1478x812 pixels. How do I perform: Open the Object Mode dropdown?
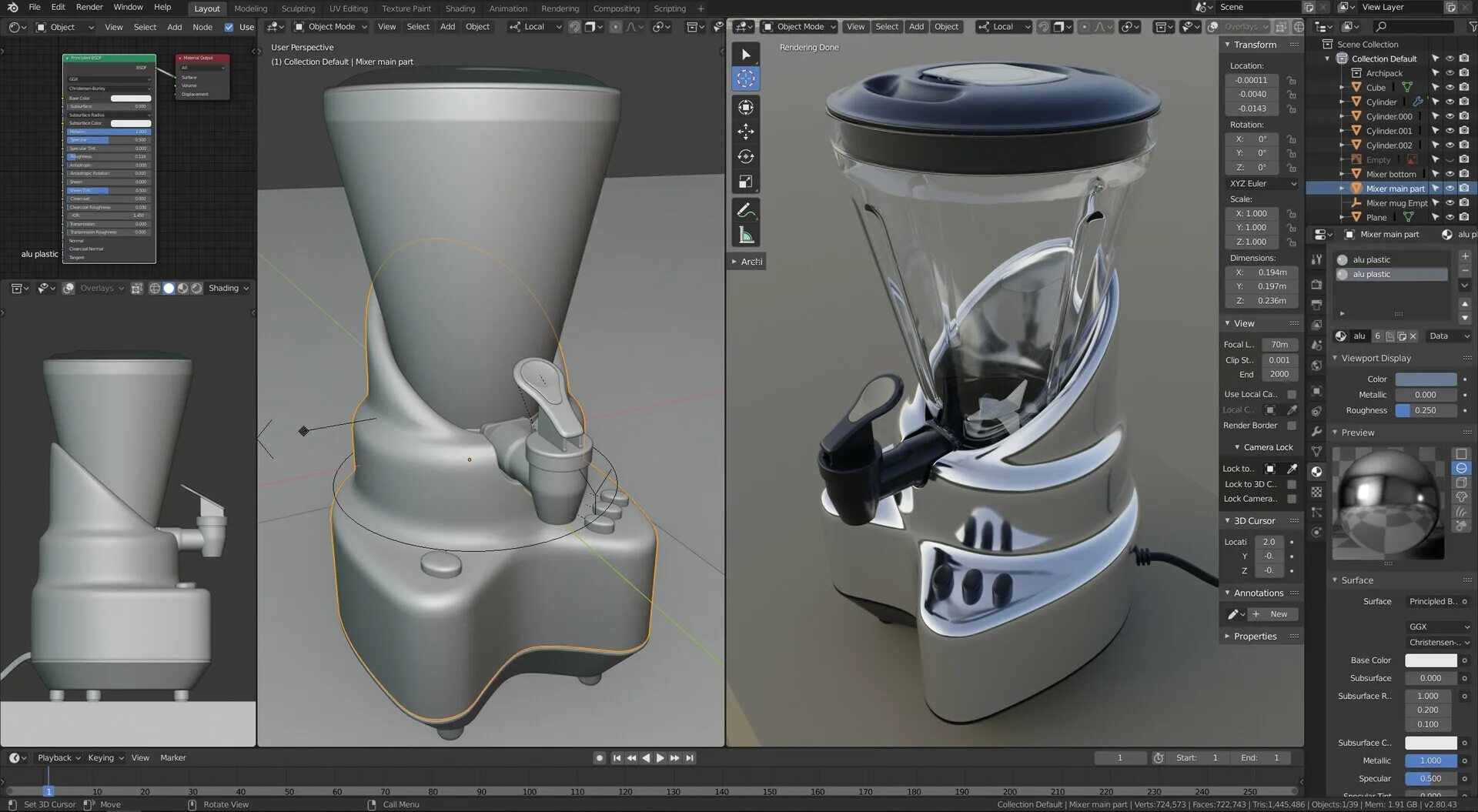(x=331, y=27)
